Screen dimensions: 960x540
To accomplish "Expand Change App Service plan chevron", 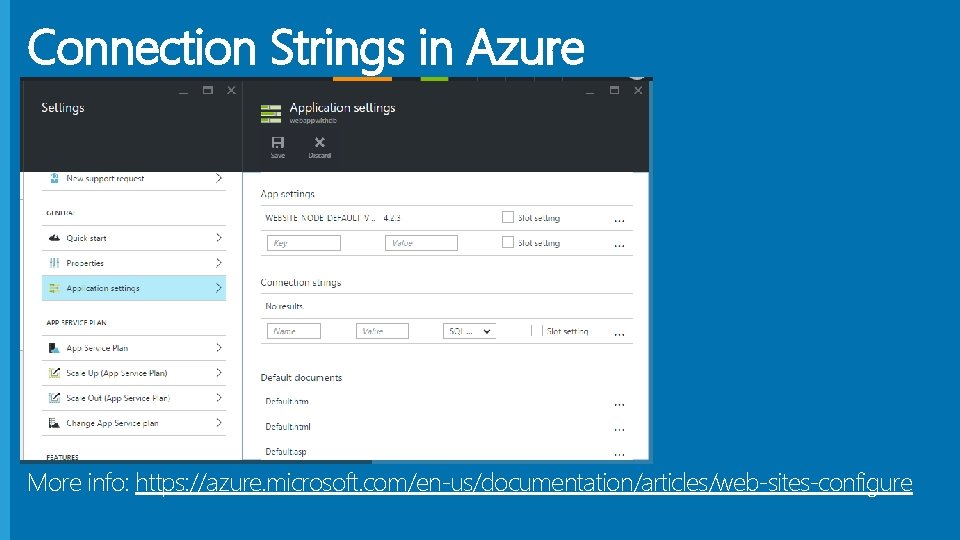I will [x=219, y=422].
